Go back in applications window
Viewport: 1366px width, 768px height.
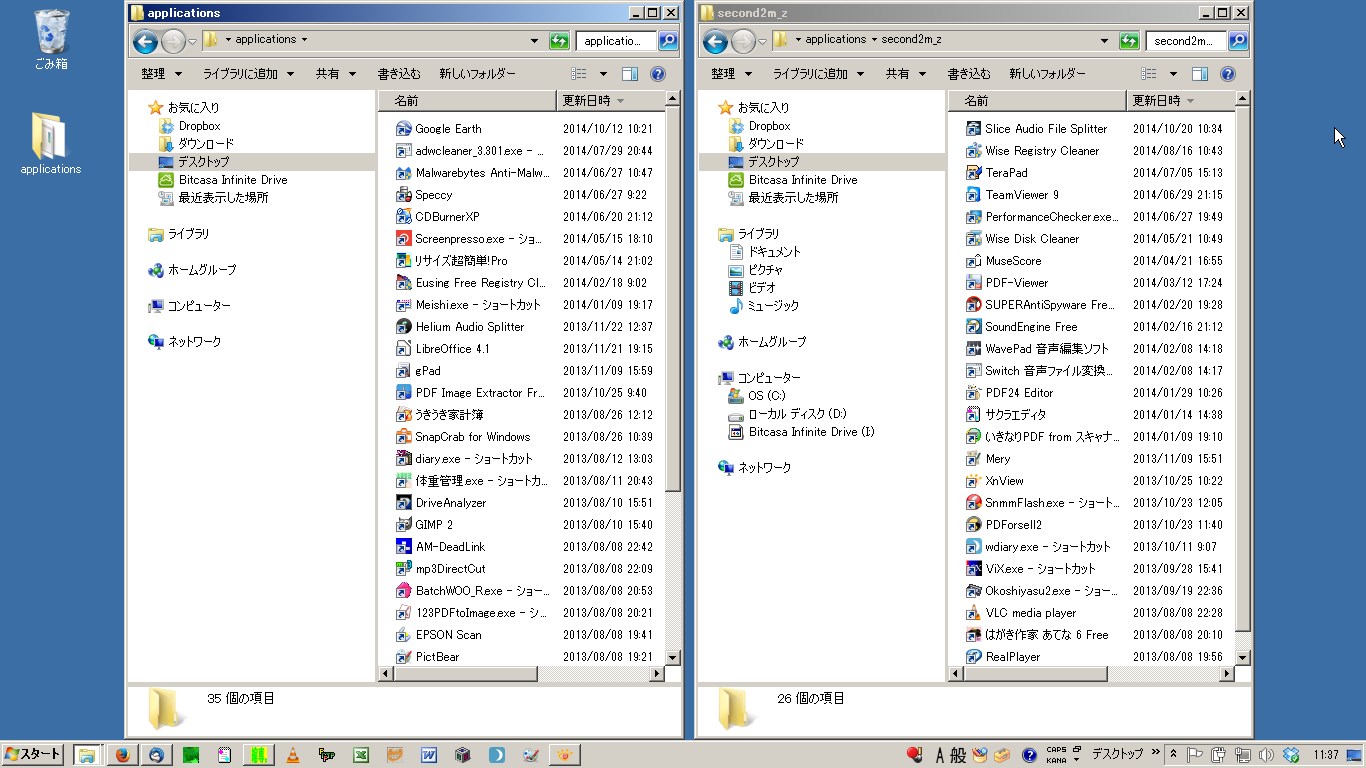click(x=146, y=41)
